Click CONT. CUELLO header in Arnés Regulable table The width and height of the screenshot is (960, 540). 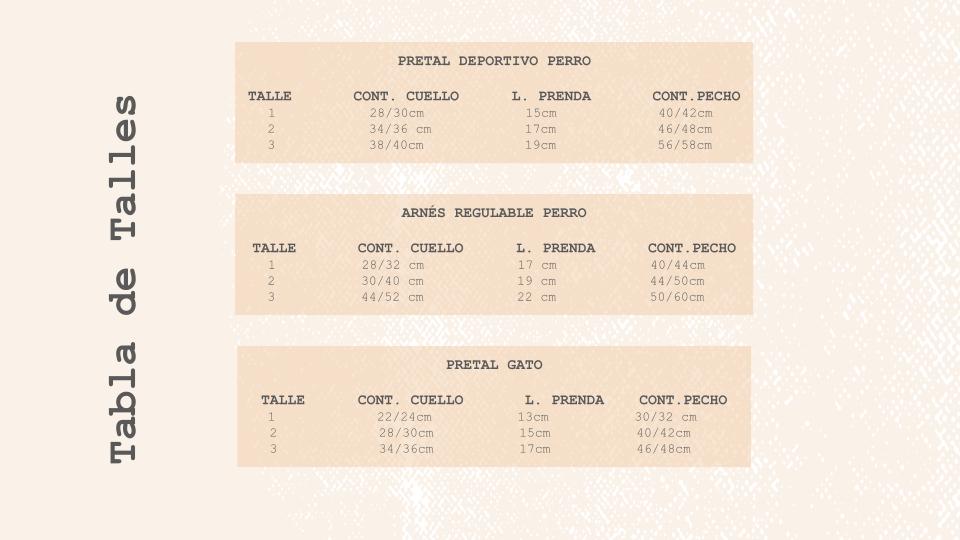[410, 248]
